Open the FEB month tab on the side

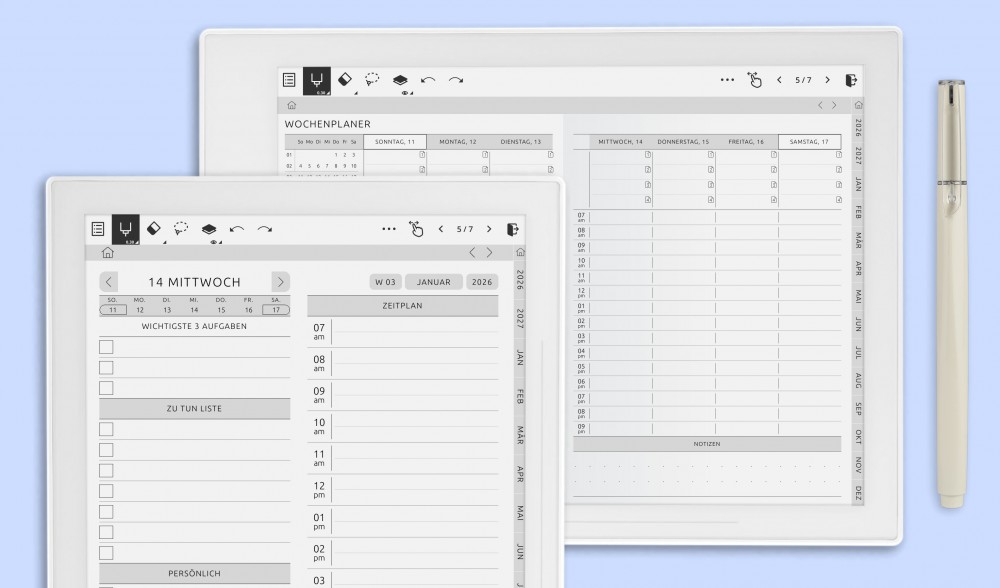520,395
